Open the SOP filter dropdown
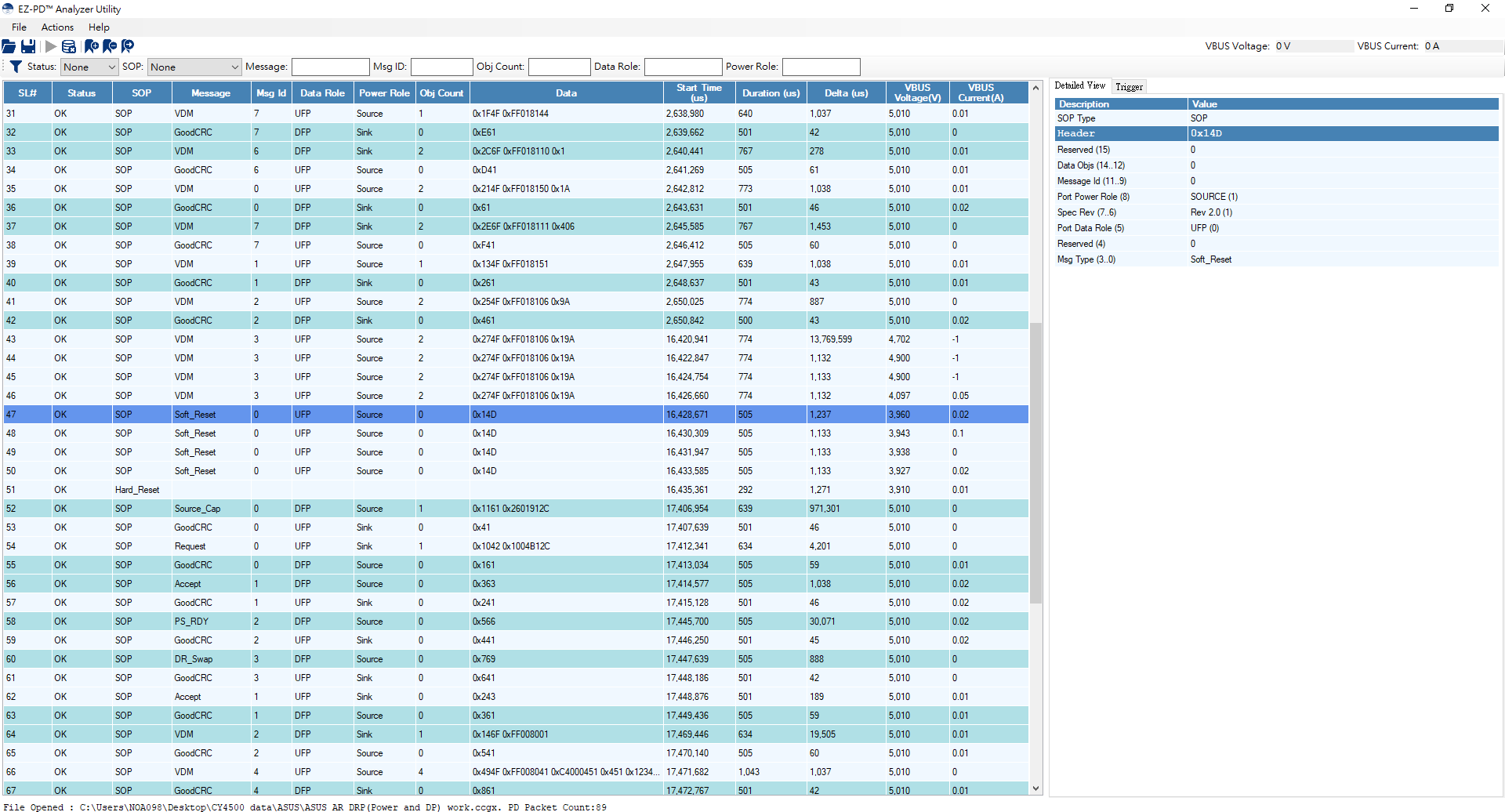Screen dimensions: 1505x812 point(194,67)
